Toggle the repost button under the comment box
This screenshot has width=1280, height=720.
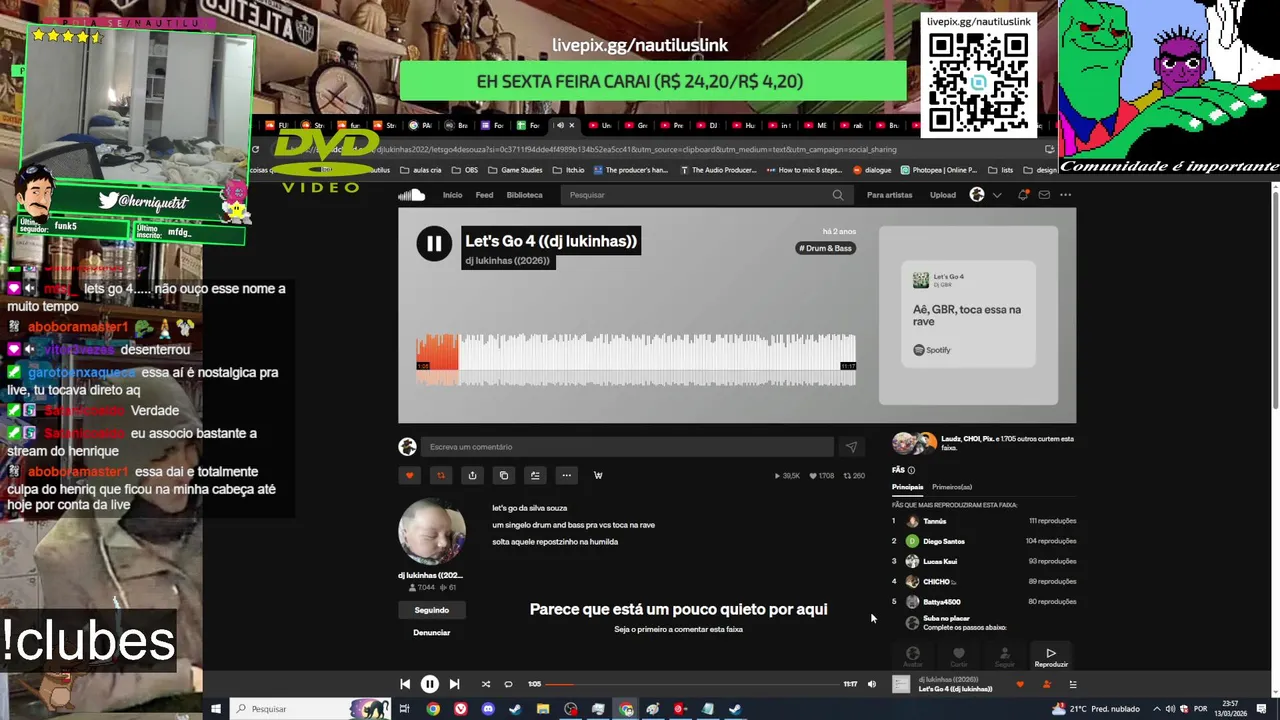(441, 475)
